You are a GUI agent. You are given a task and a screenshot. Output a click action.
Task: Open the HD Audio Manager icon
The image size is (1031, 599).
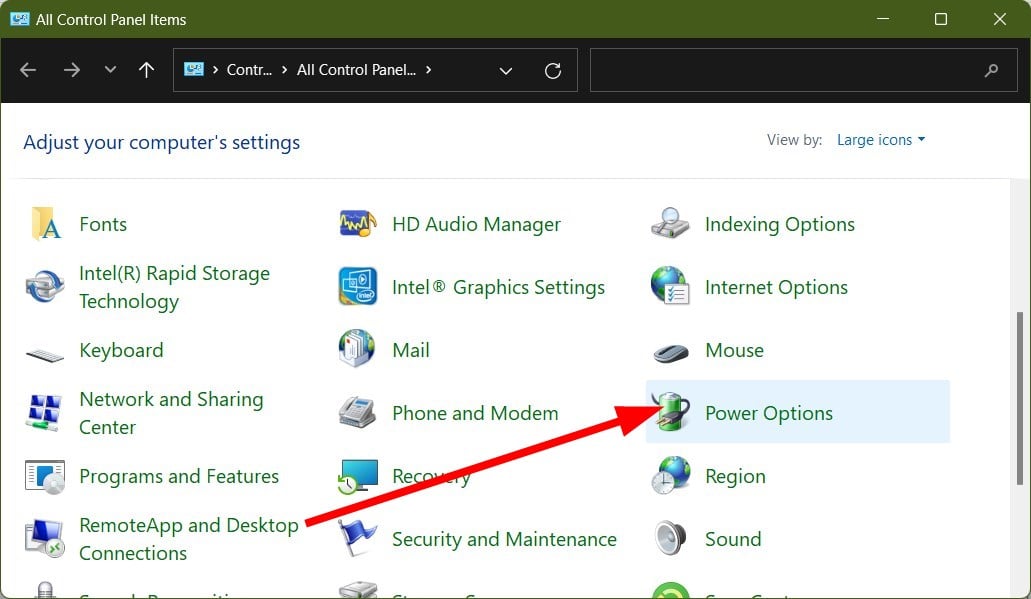click(x=358, y=224)
